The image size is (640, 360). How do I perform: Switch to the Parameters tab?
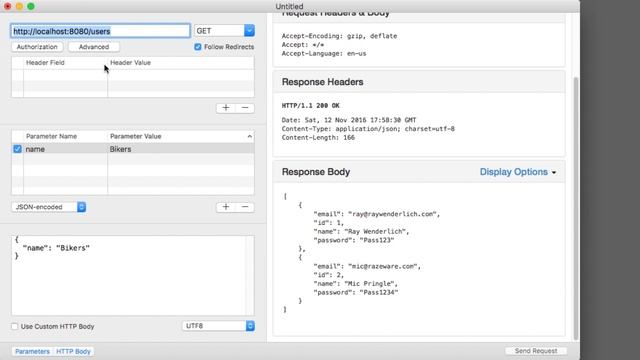32,351
